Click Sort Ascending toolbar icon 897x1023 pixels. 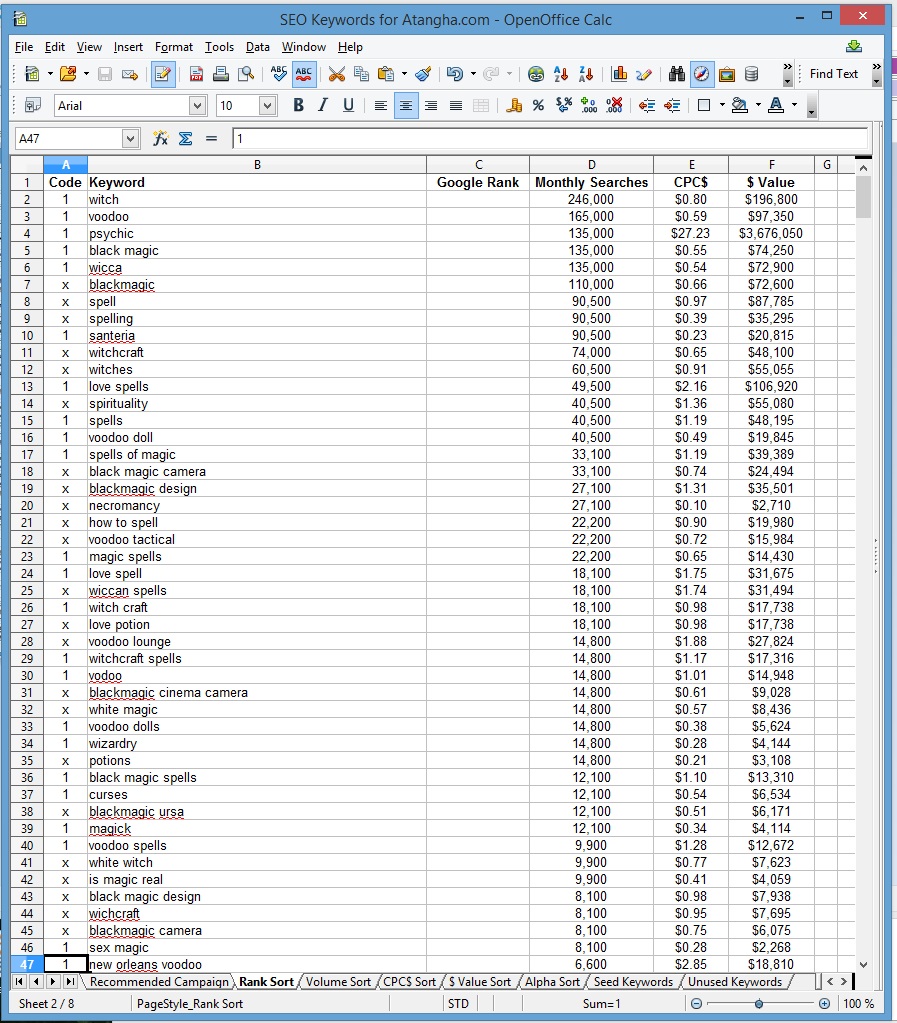pyautogui.click(x=561, y=74)
